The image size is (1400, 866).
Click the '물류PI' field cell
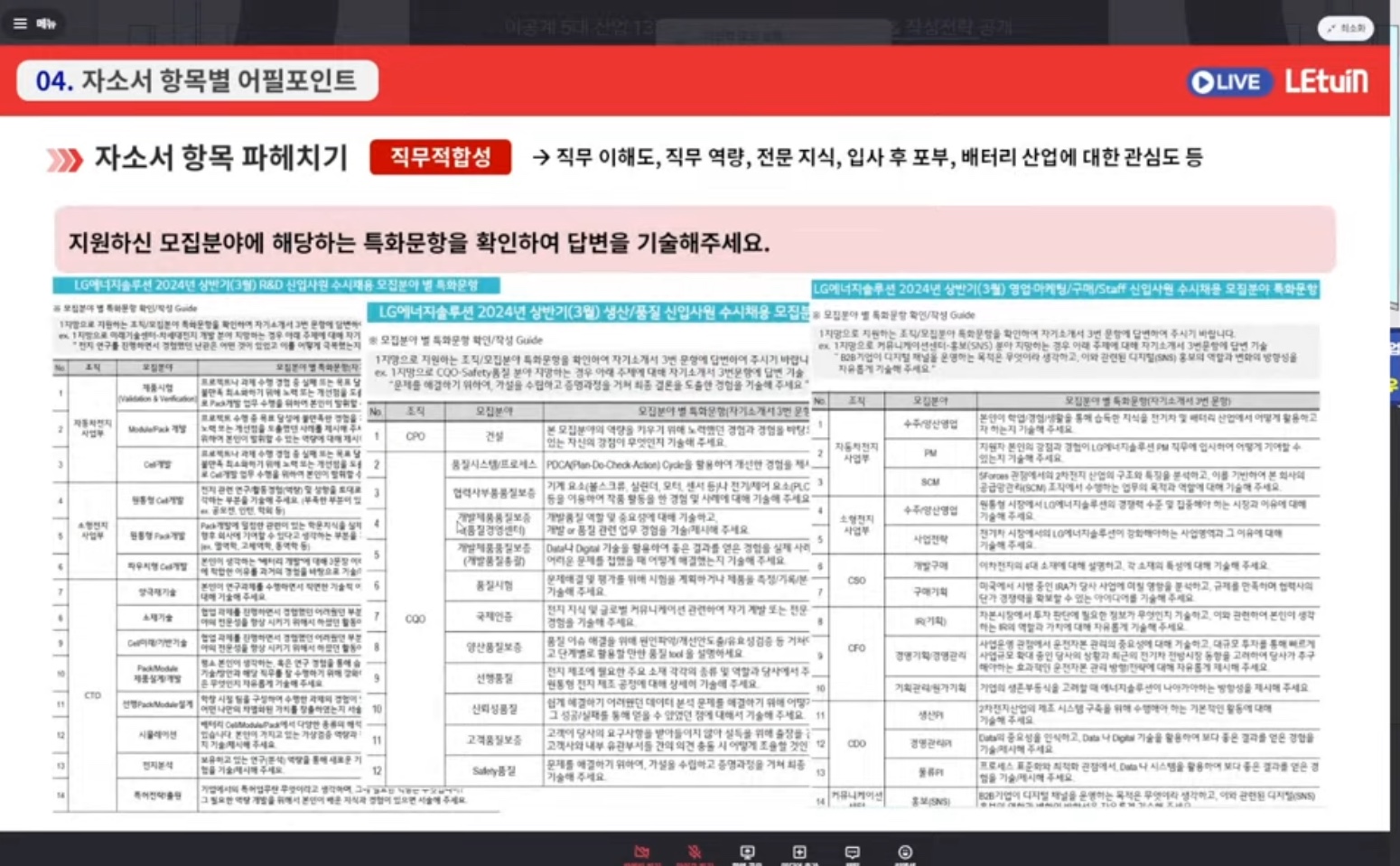point(930,772)
